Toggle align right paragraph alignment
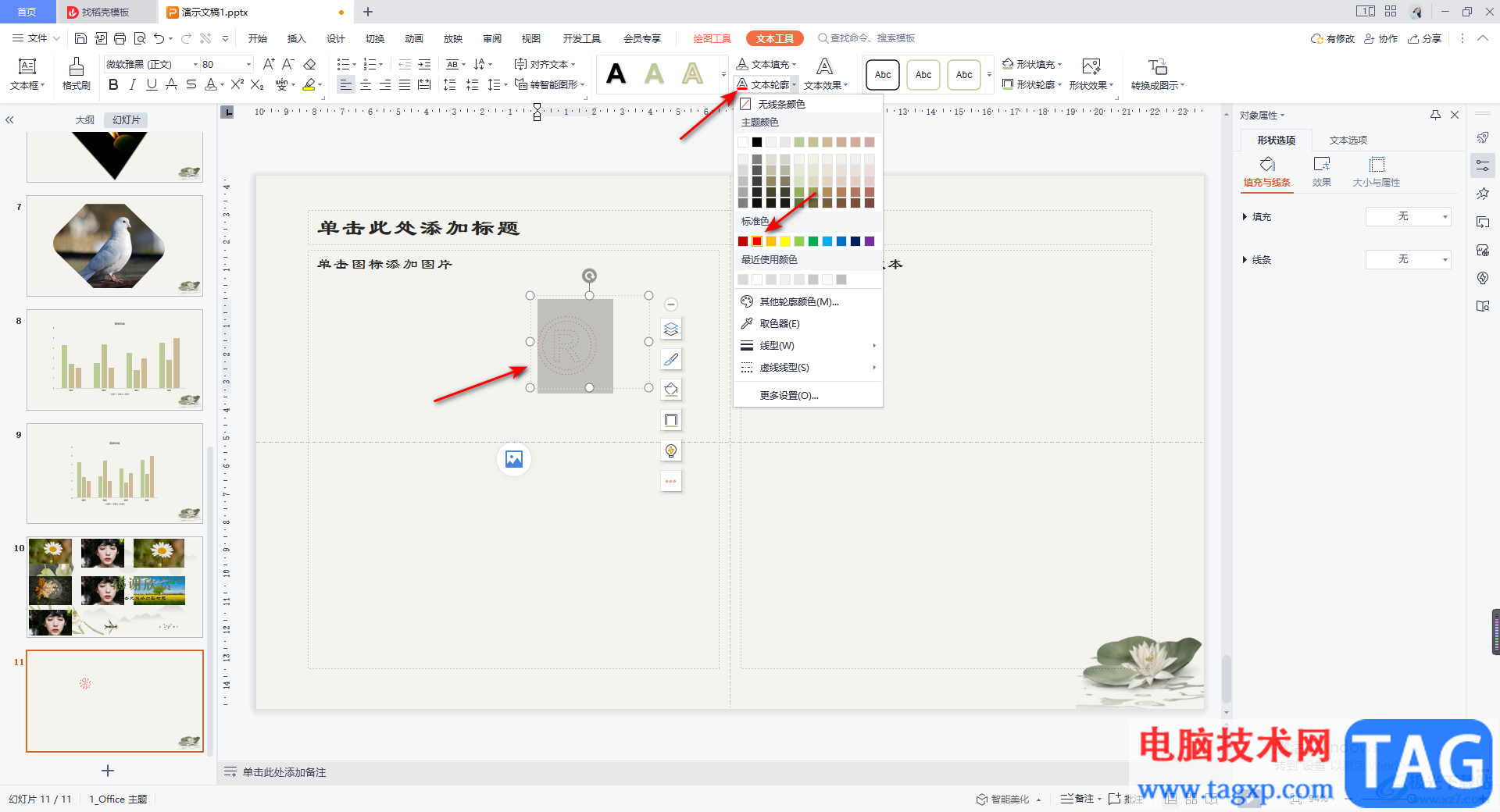The height and width of the screenshot is (812, 1500). coord(385,84)
